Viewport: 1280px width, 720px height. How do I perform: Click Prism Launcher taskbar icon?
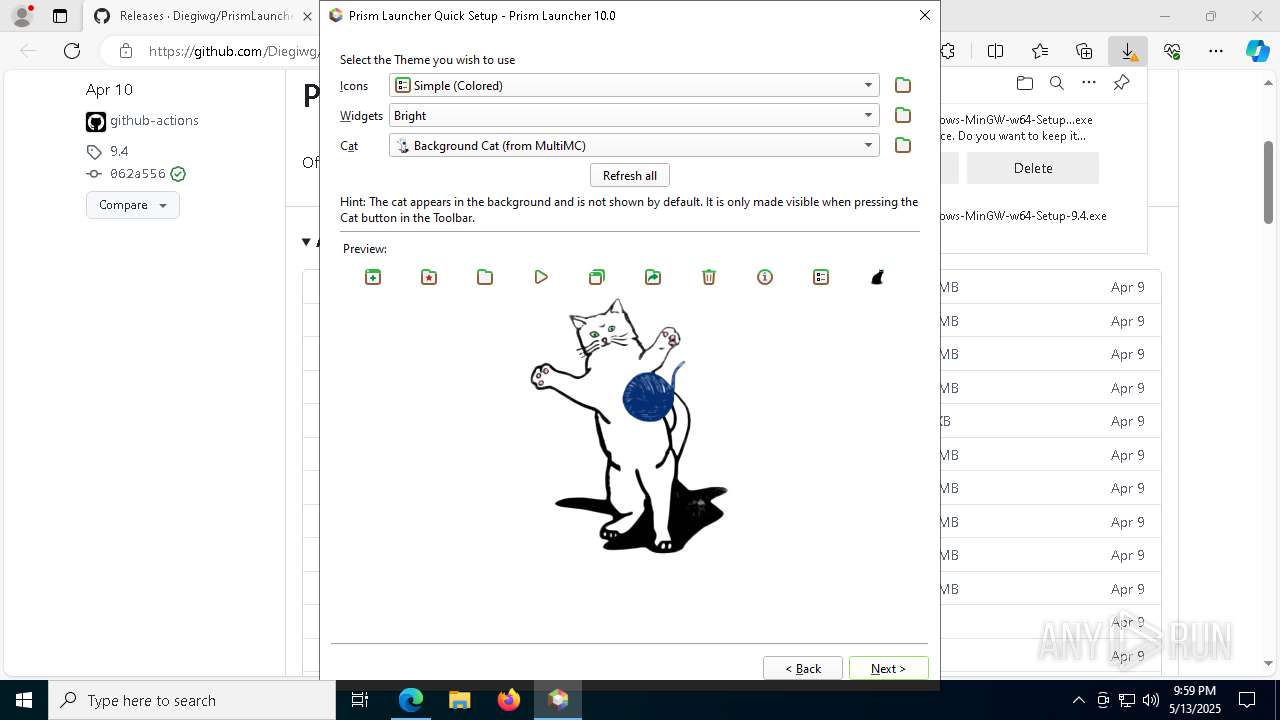coord(558,700)
